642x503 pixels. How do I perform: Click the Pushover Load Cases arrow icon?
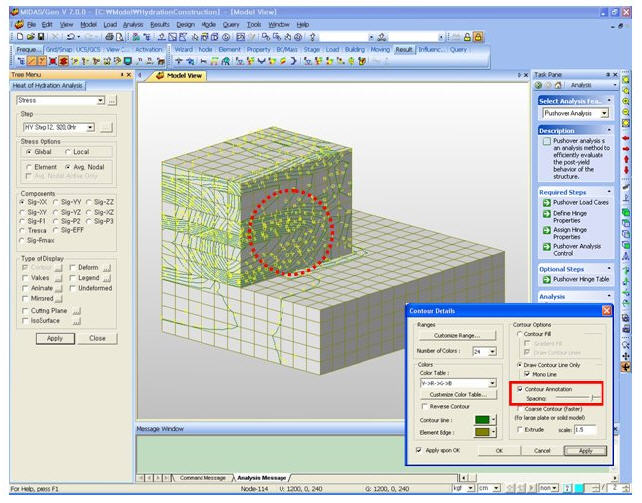tap(546, 202)
